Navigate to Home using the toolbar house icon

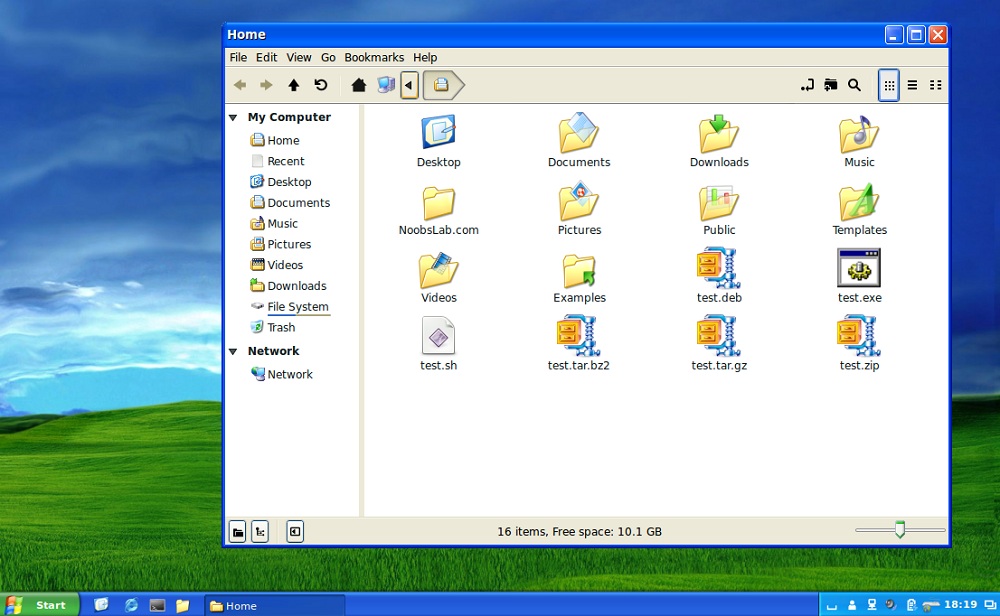click(359, 85)
